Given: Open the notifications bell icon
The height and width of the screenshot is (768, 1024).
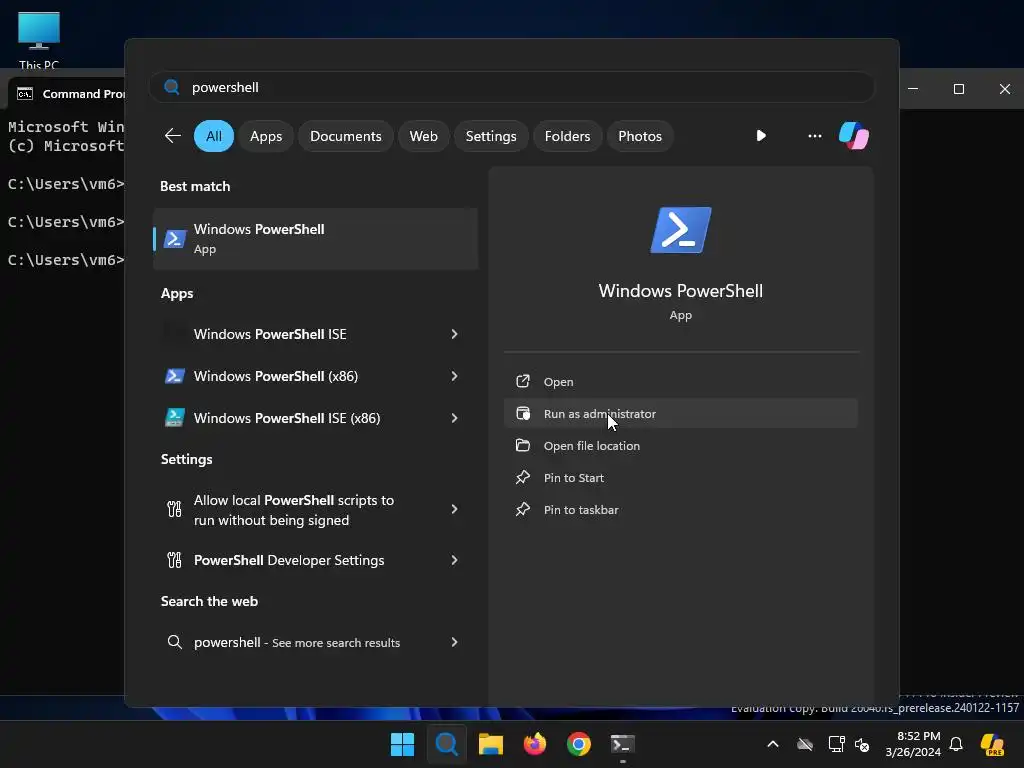Looking at the screenshot, I should point(956,744).
